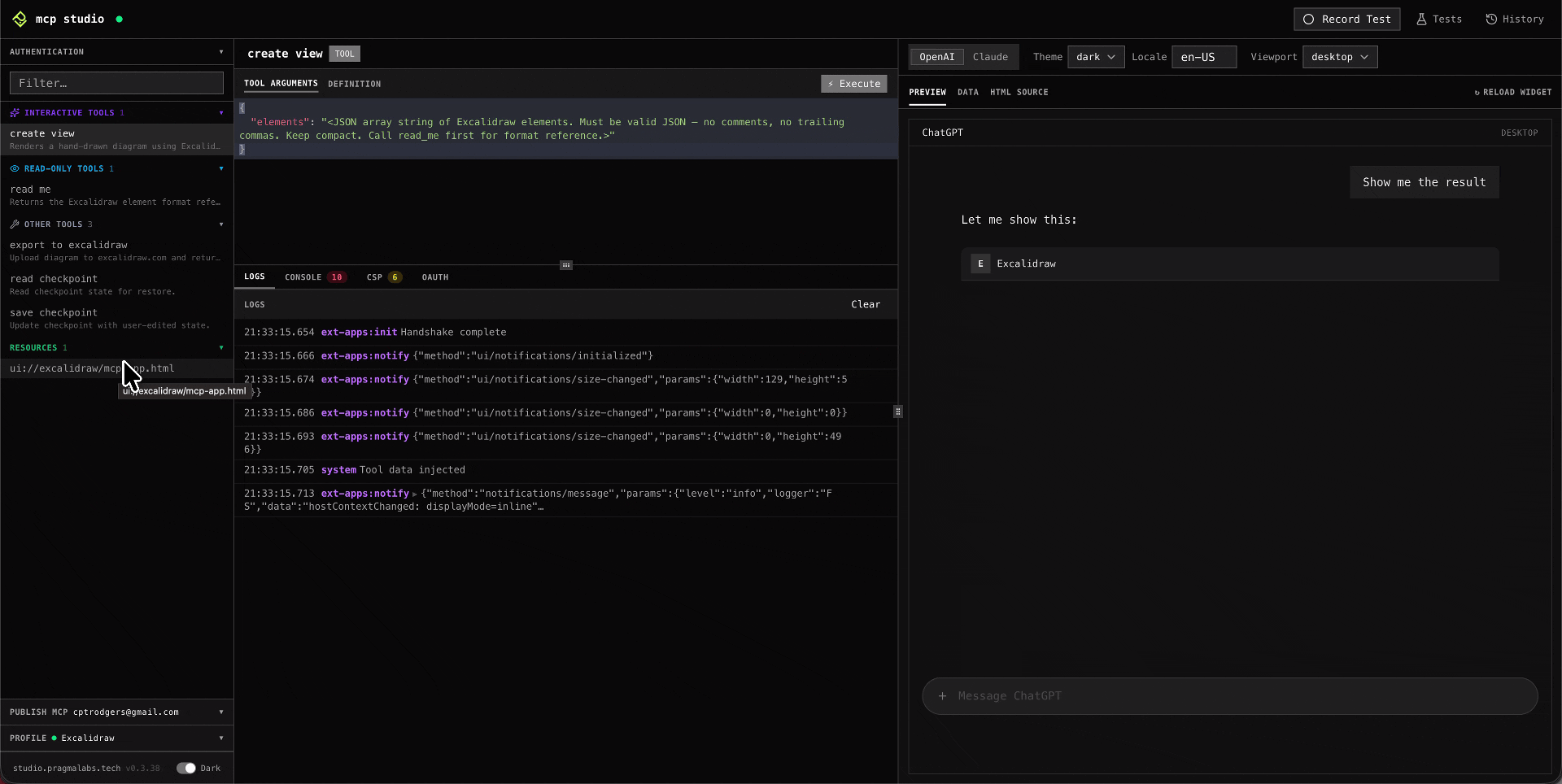The image size is (1562, 784).
Task: Click the Execute button
Action: pos(853,84)
